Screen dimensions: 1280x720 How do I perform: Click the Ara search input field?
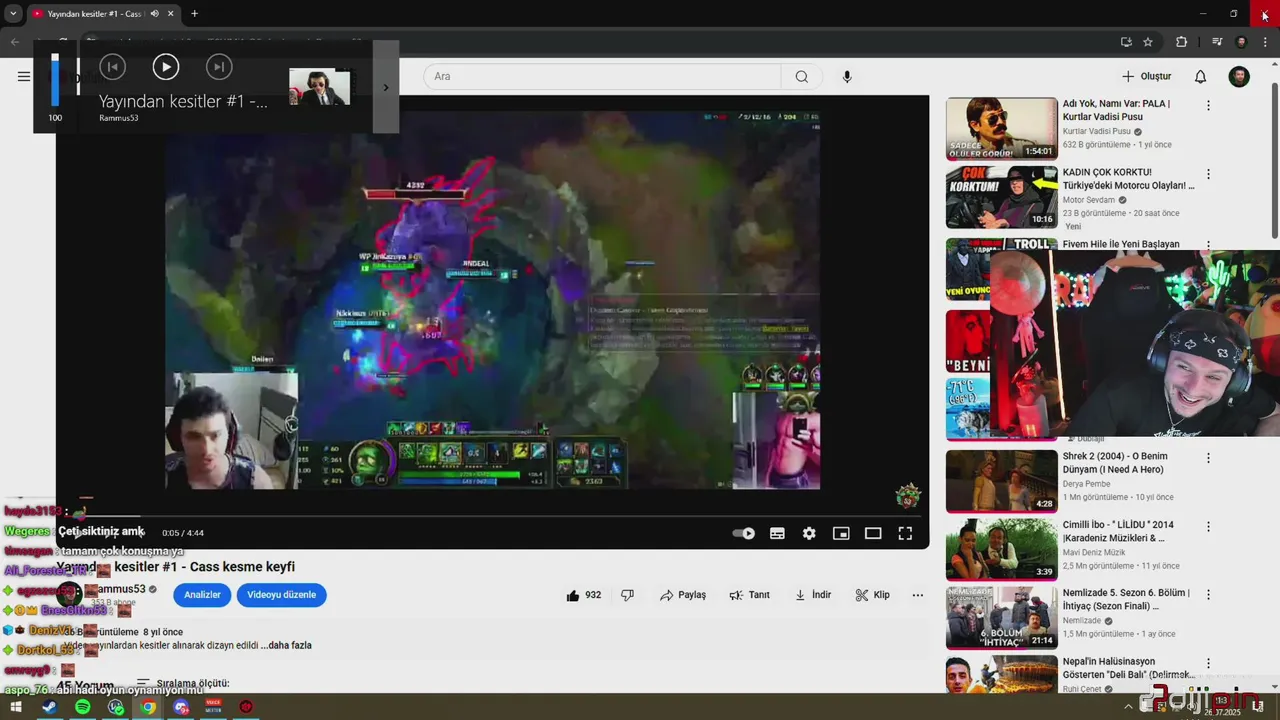tap(602, 77)
